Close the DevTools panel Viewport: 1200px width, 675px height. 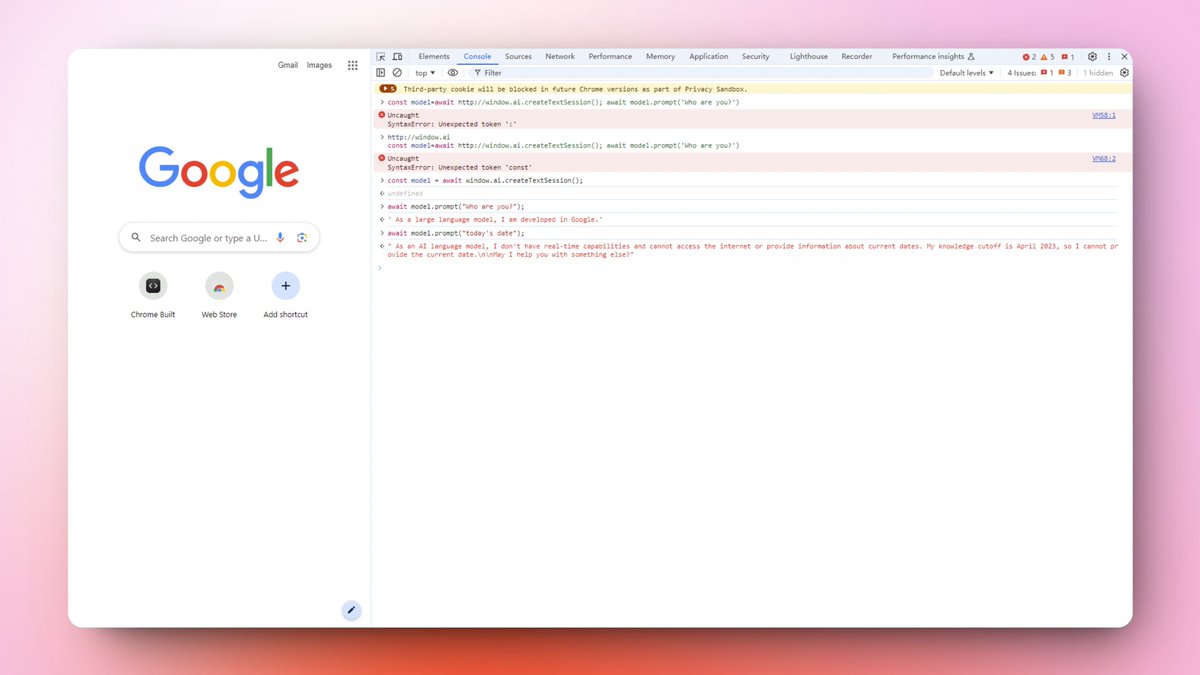(x=1124, y=57)
